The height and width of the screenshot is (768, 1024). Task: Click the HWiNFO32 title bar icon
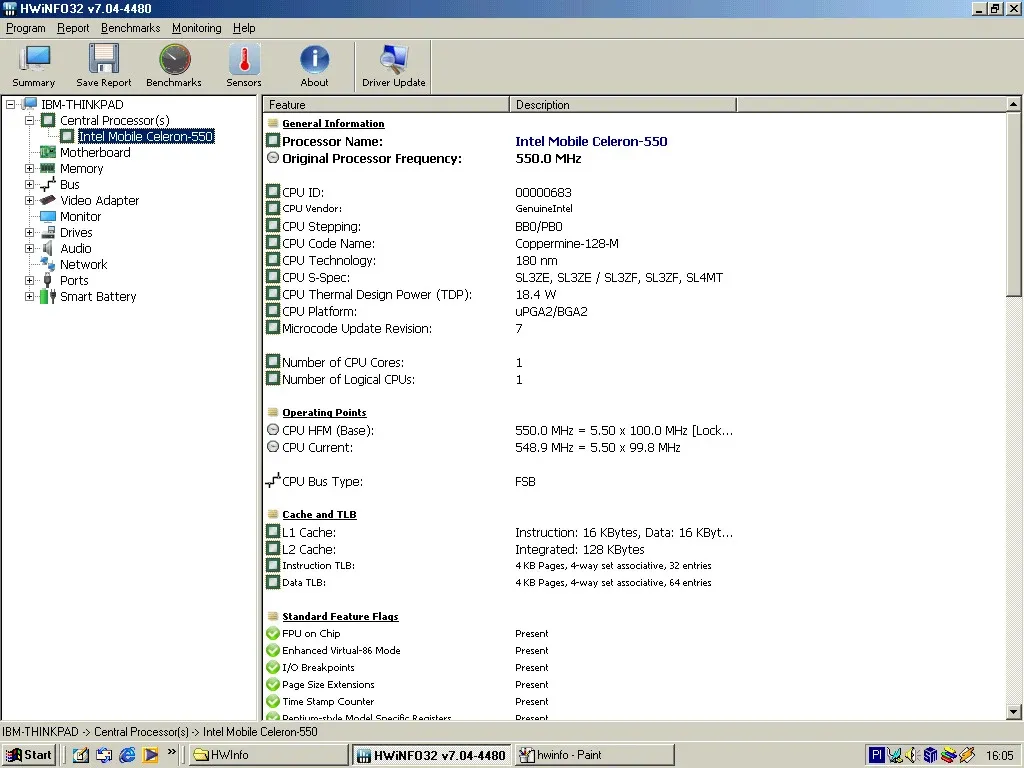10,8
